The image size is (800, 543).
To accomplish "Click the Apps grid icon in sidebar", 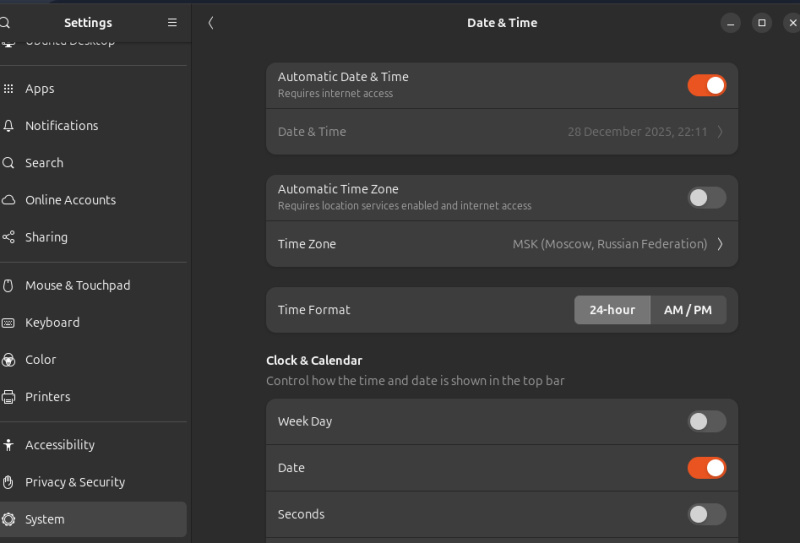I will [9, 89].
